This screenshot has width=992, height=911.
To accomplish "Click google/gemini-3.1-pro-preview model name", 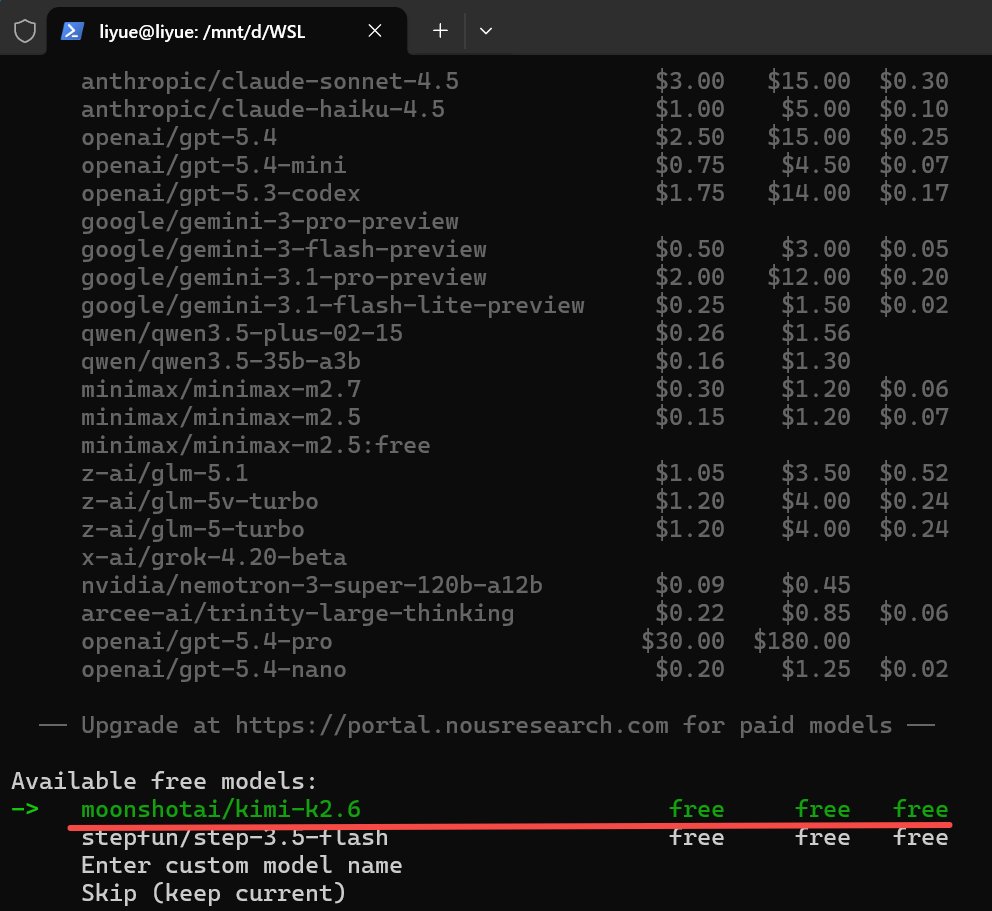I will pos(283,277).
